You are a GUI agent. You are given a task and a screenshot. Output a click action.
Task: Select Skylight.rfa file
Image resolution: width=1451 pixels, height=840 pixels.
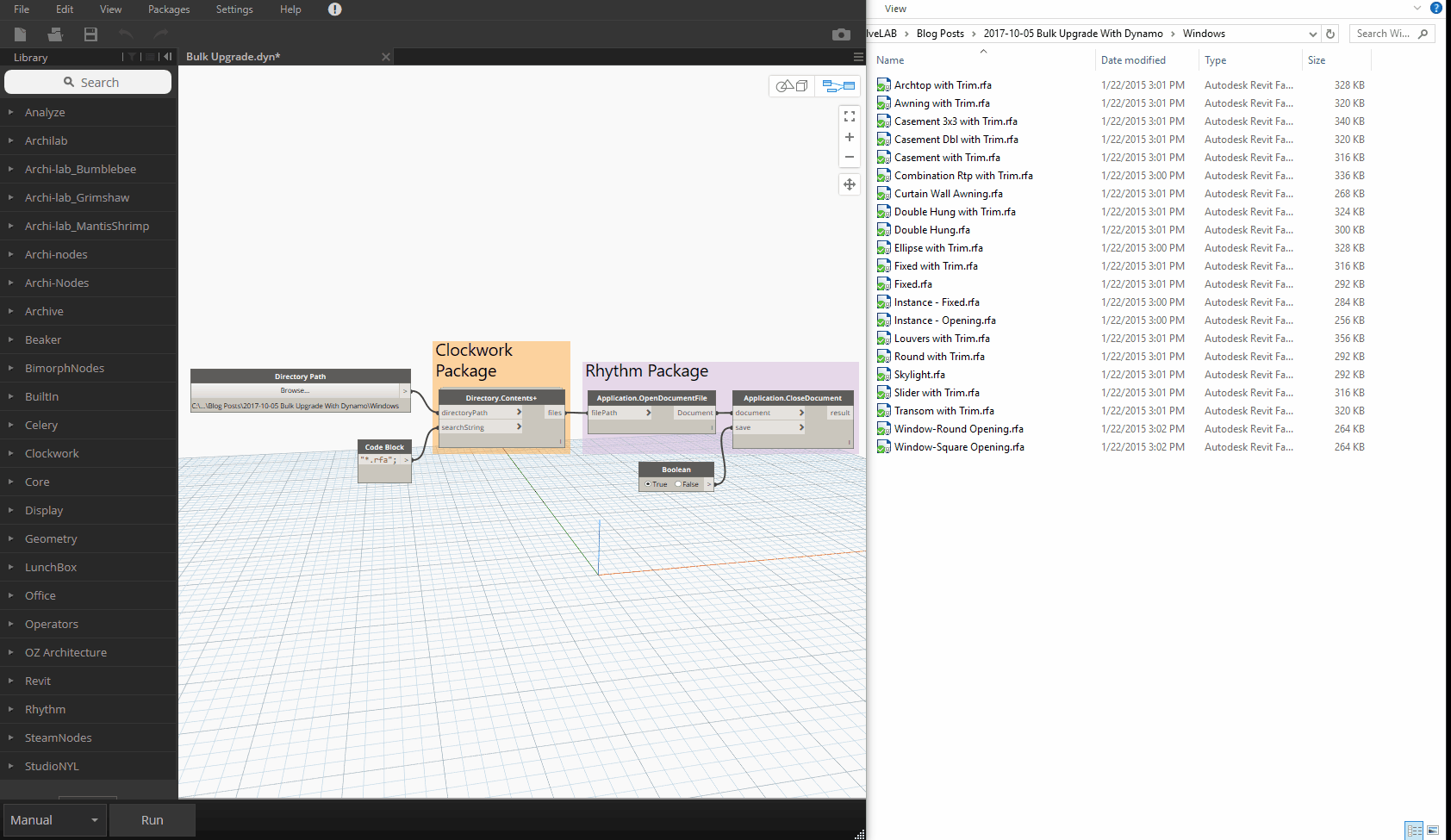click(x=919, y=375)
